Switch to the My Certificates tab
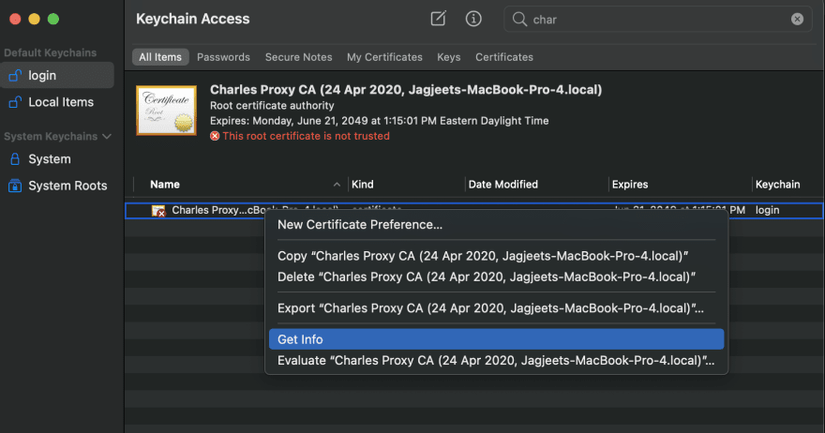Image resolution: width=825 pixels, height=433 pixels. coord(384,57)
